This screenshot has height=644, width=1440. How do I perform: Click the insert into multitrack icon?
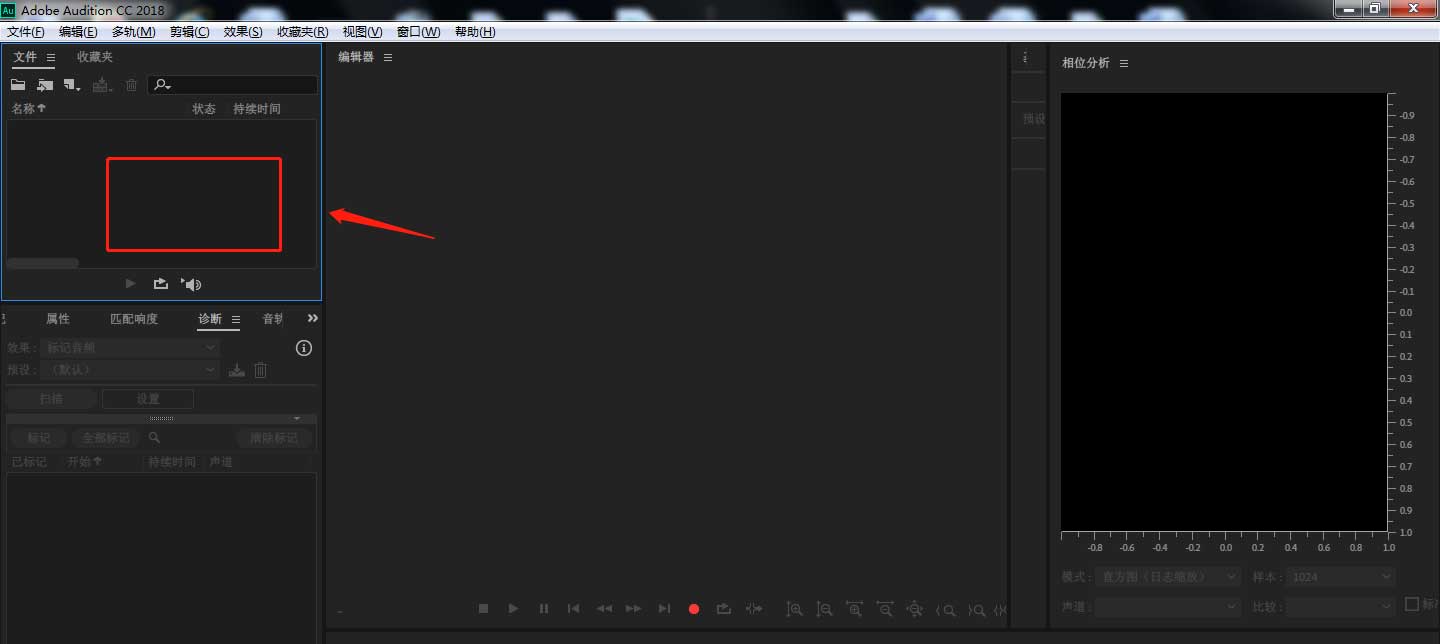coord(102,85)
